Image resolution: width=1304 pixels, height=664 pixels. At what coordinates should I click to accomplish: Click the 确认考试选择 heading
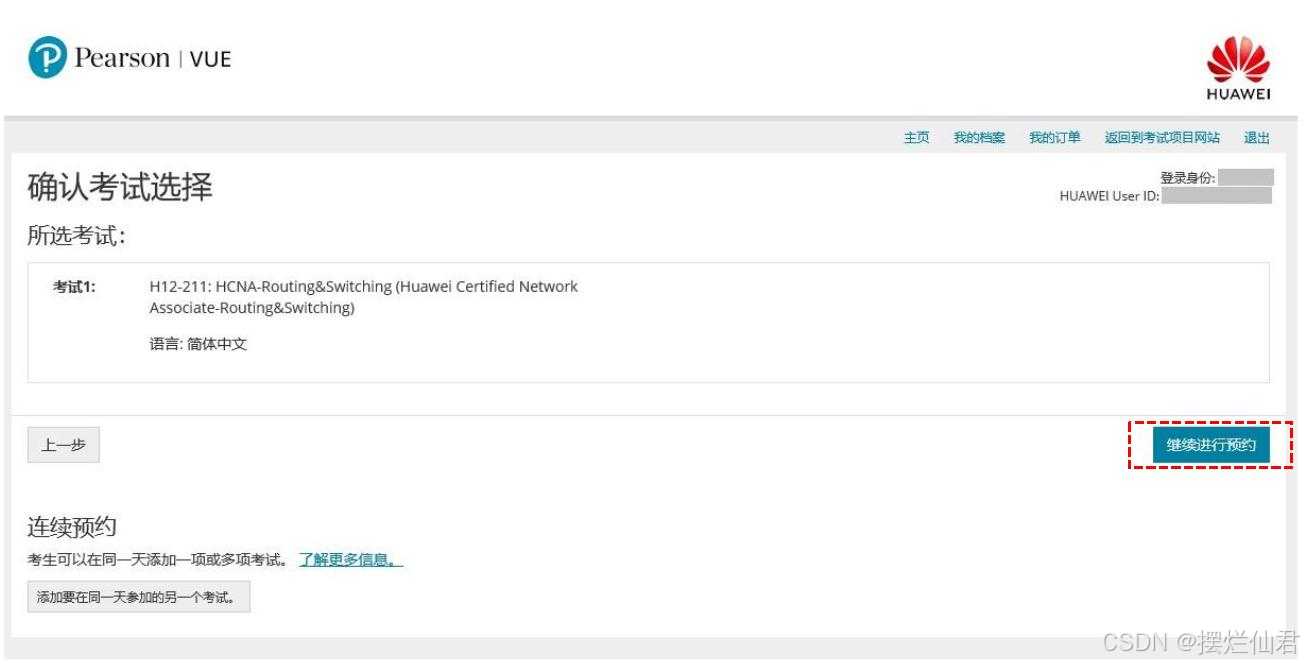(120, 187)
